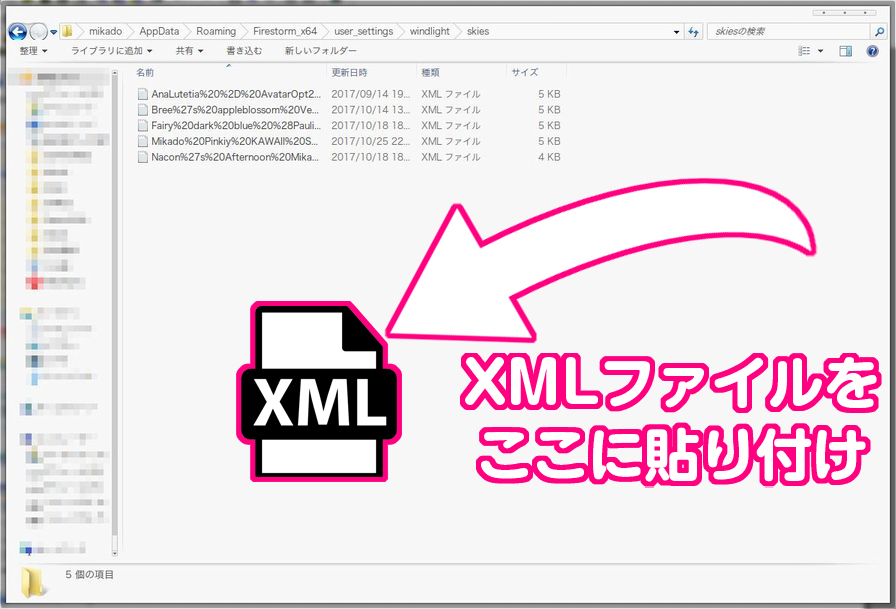This screenshot has height=609, width=896.
Task: Open the 整理 dropdown menu
Action: point(30,51)
